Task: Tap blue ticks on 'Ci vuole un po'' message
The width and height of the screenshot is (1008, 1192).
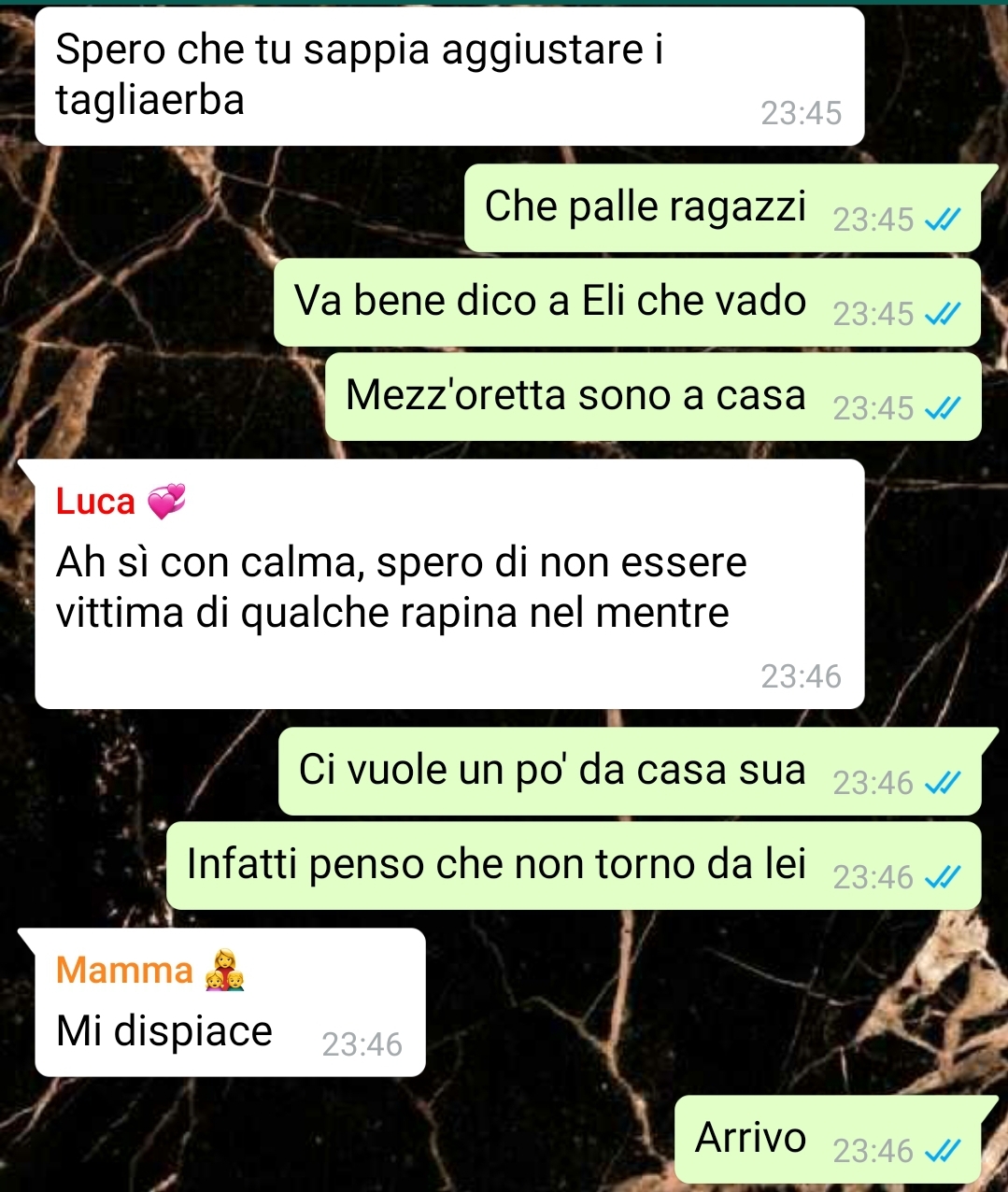Action: 942,783
